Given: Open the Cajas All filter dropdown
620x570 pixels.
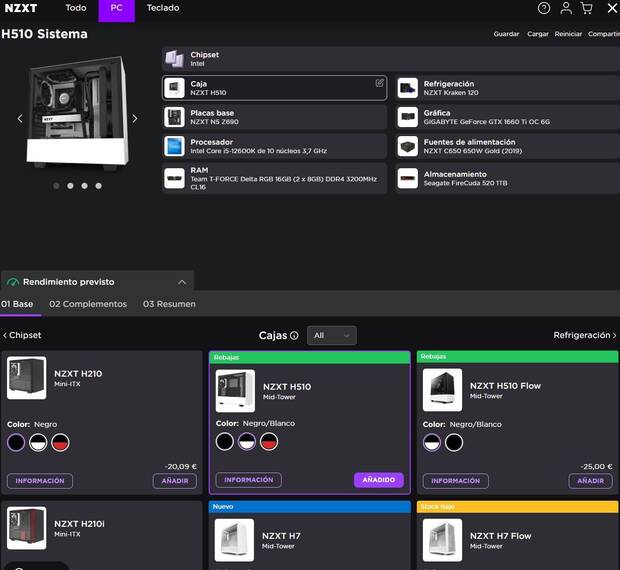Looking at the screenshot, I should (332, 335).
